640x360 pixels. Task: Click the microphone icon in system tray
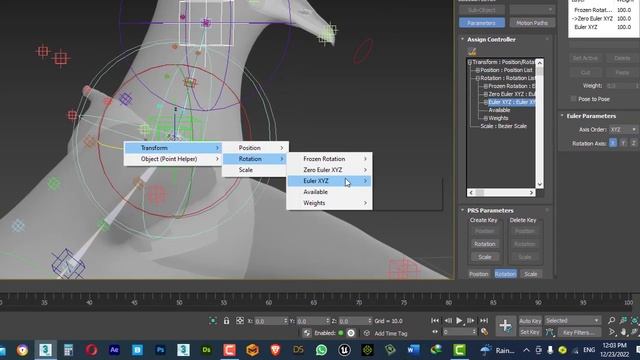coord(550,350)
